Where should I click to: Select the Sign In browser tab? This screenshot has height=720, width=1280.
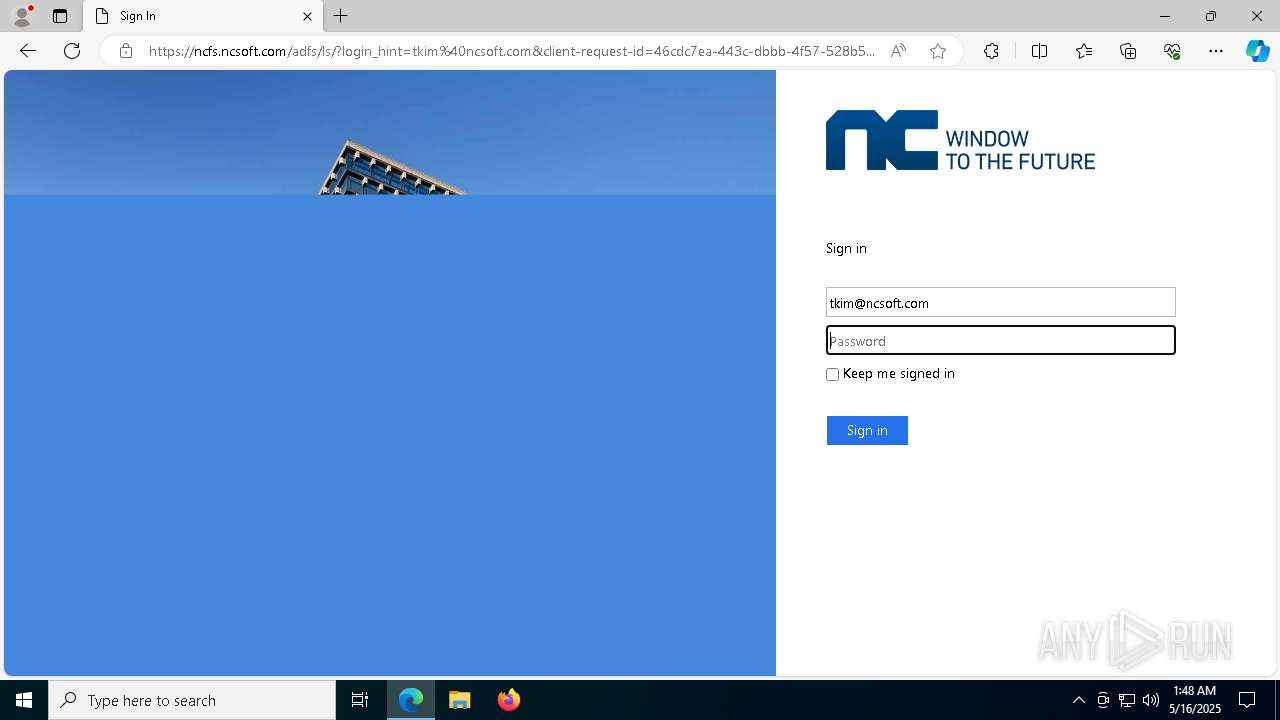tap(203, 16)
